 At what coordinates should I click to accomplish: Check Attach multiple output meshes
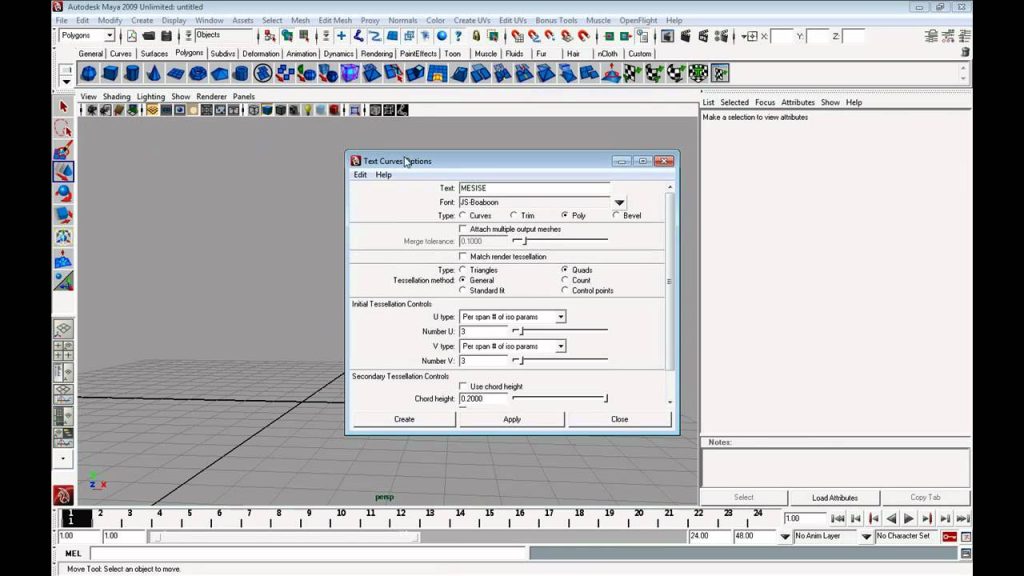(x=463, y=229)
